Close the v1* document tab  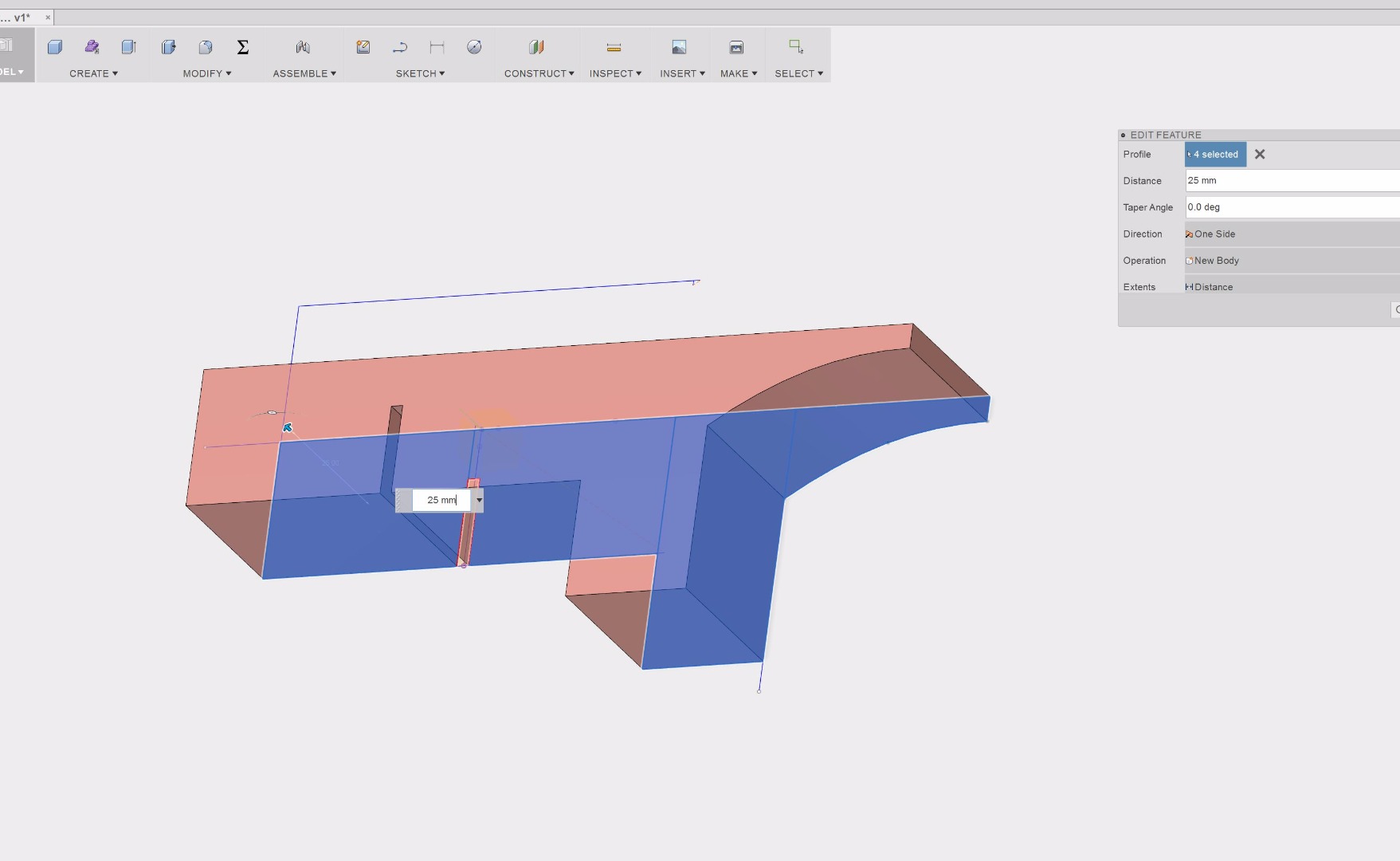coord(48,18)
